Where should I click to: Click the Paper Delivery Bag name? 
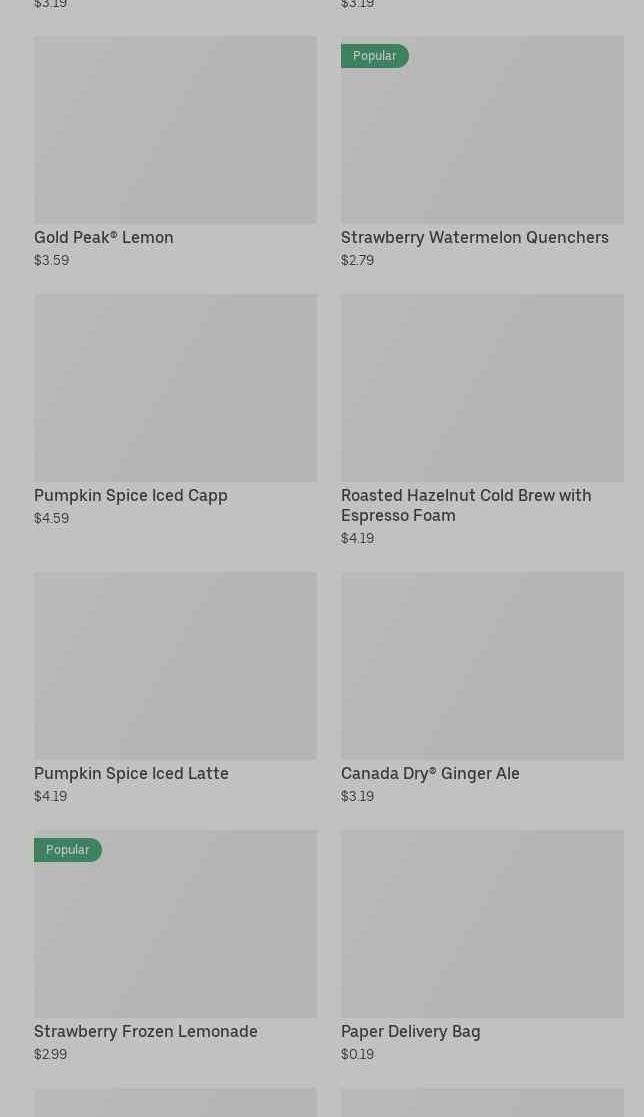coord(410,1031)
